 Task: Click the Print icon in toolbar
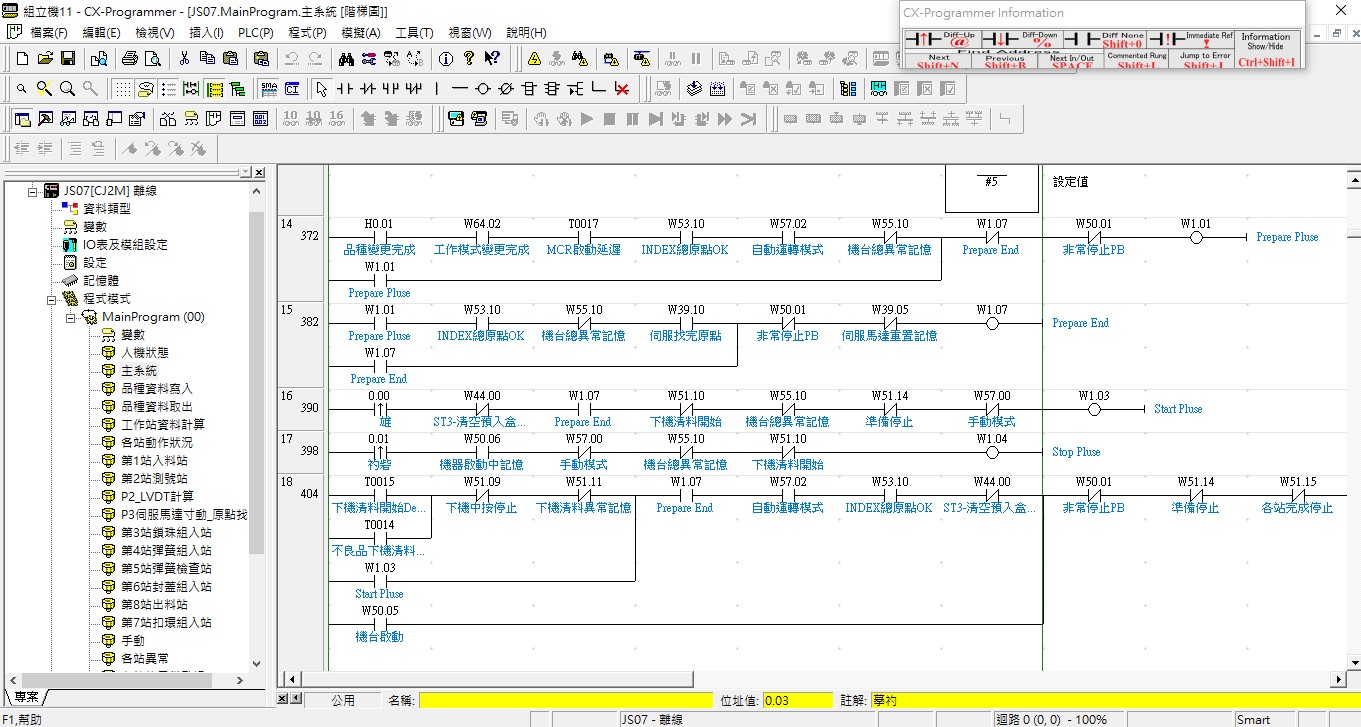(128, 59)
